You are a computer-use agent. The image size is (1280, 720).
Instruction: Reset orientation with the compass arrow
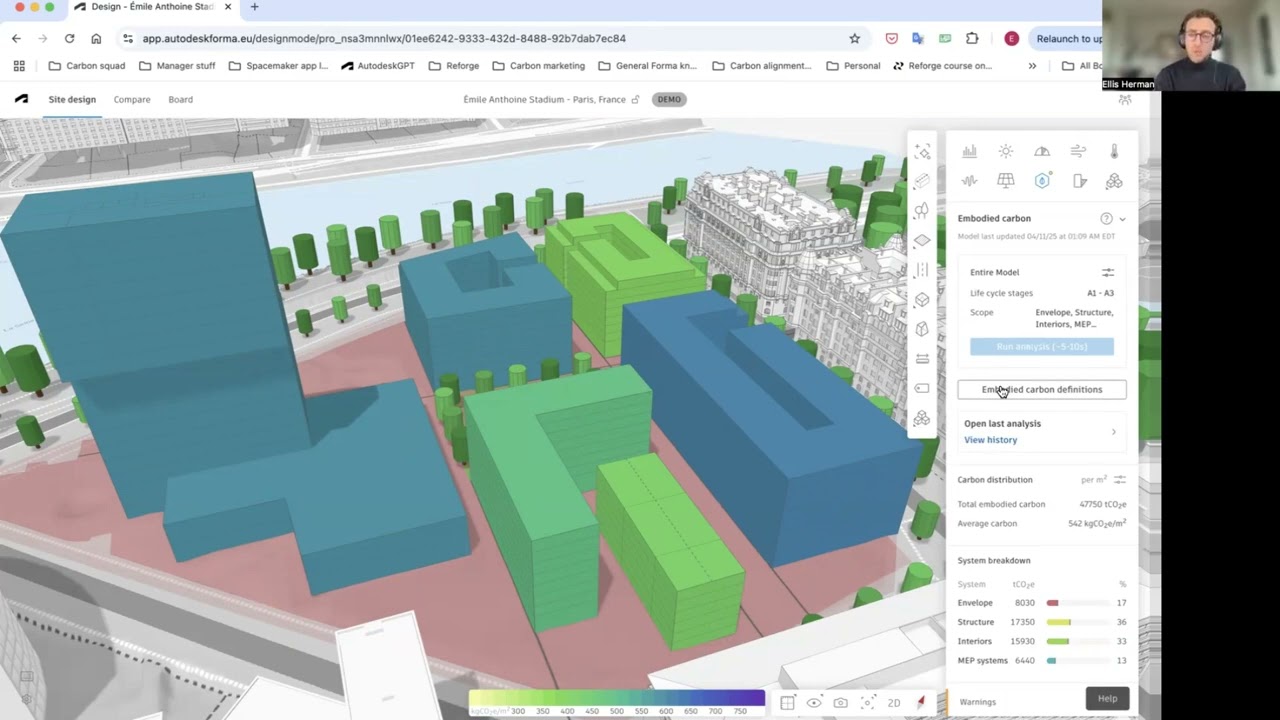[x=921, y=703]
